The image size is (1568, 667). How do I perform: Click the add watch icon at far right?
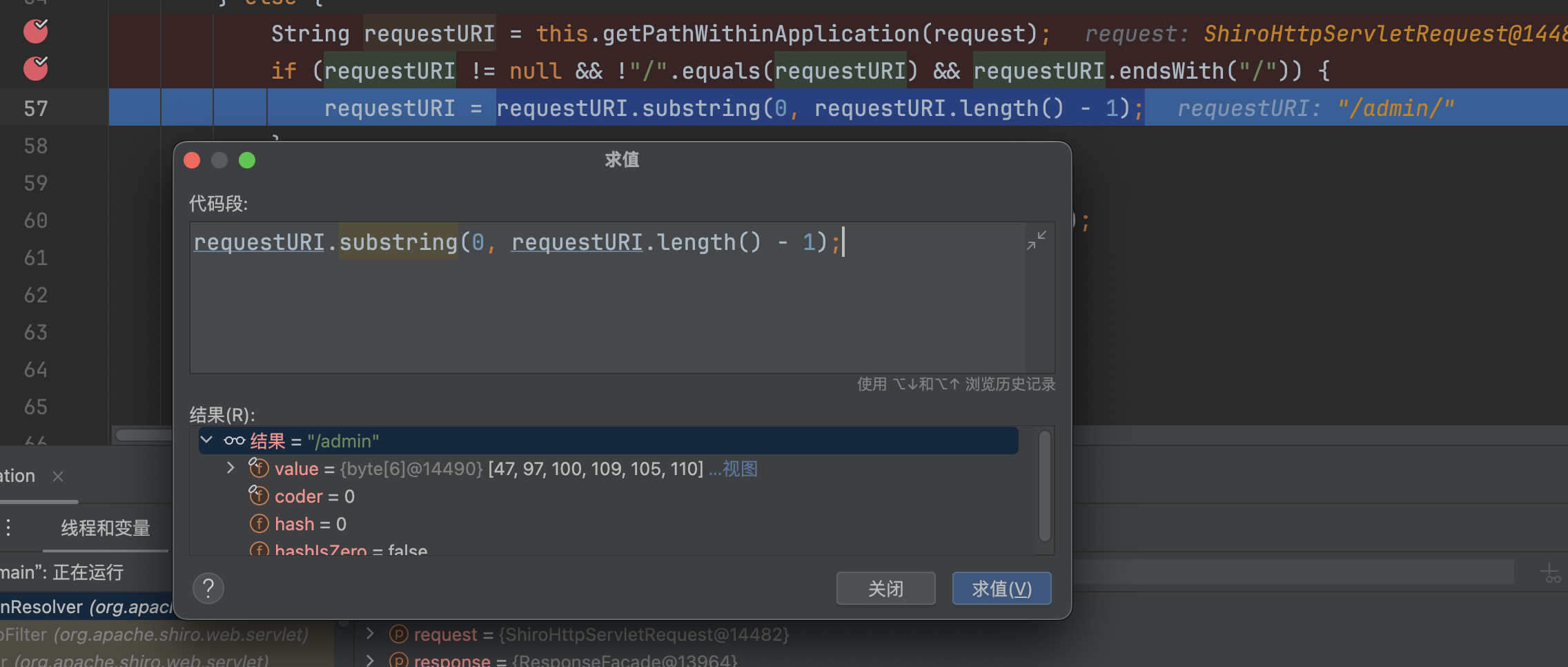tap(1550, 573)
